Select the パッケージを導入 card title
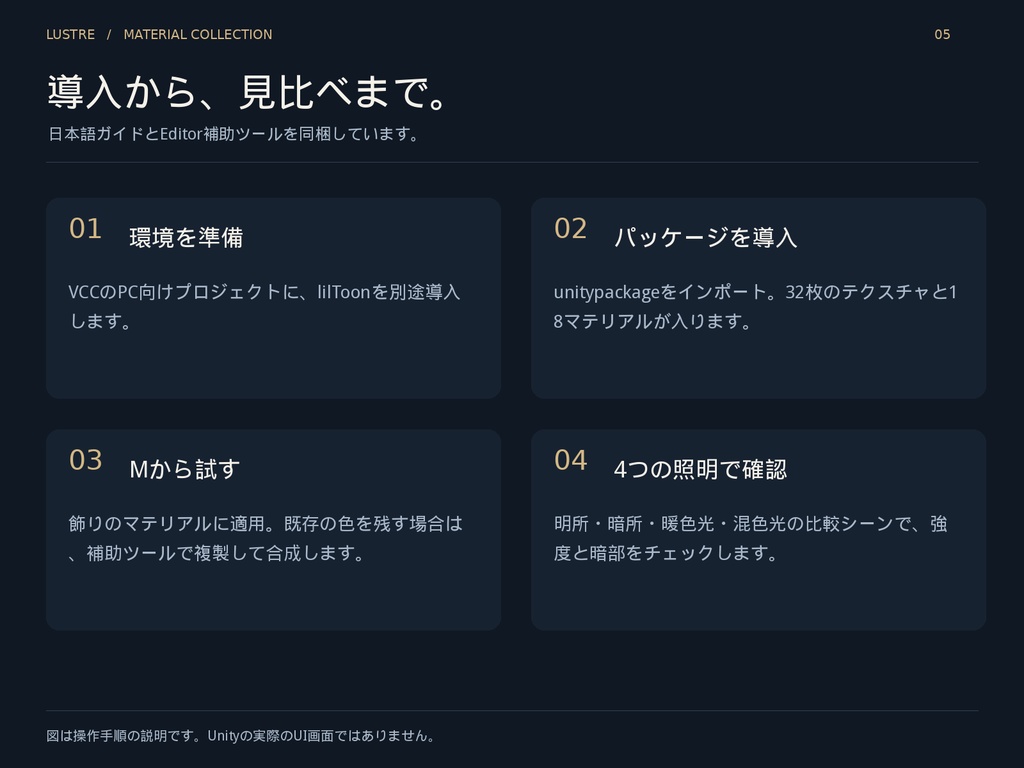This screenshot has width=1024, height=768. 705,237
